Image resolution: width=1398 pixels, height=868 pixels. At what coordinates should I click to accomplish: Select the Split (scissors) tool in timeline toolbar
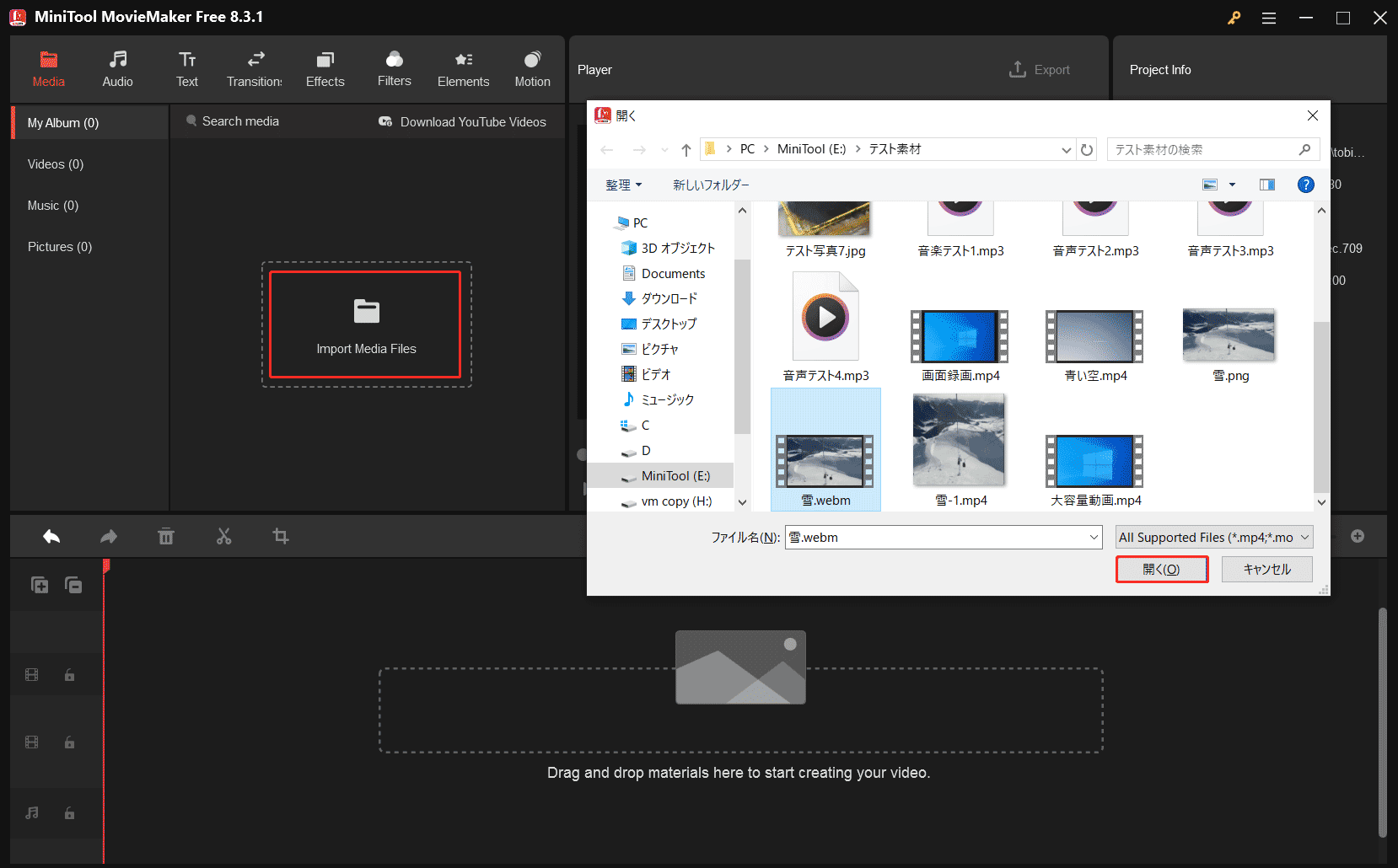[223, 536]
